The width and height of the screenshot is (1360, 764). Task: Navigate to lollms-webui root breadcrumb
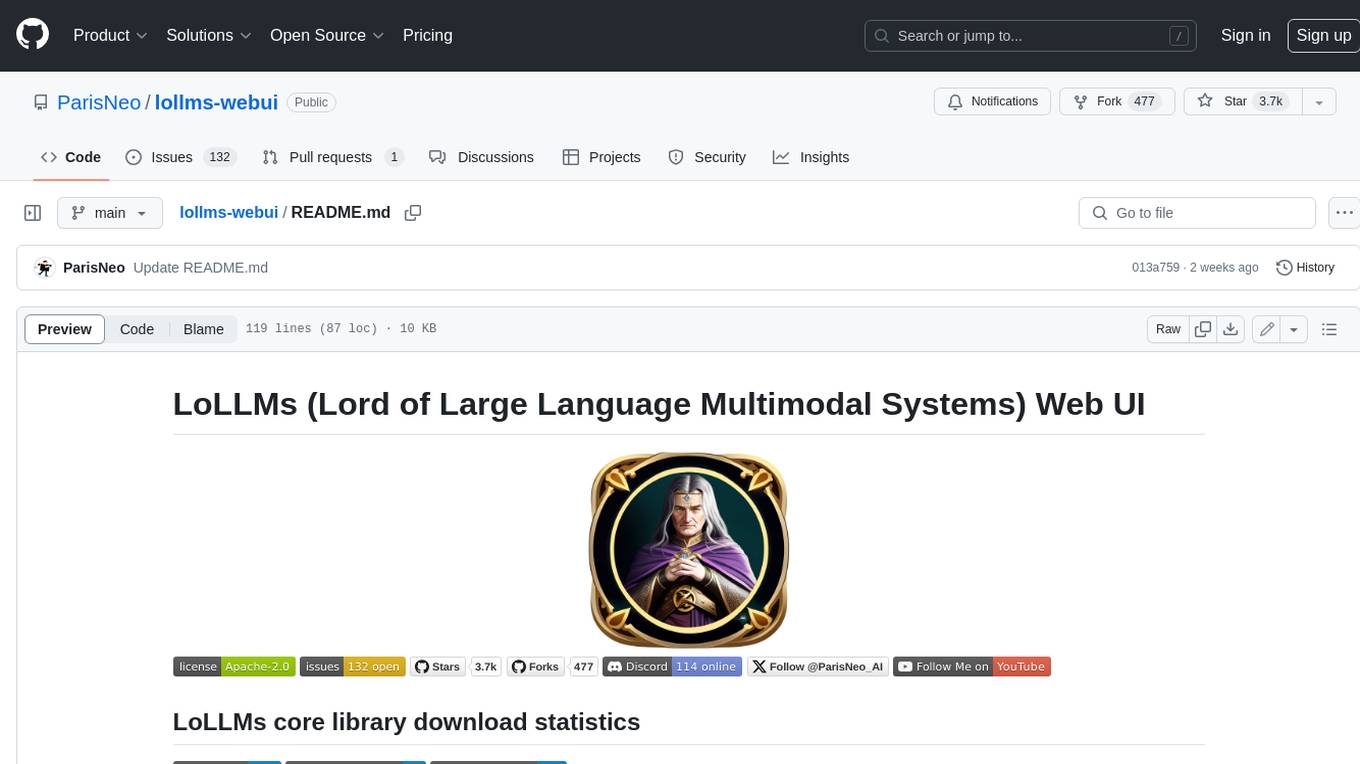coord(229,212)
